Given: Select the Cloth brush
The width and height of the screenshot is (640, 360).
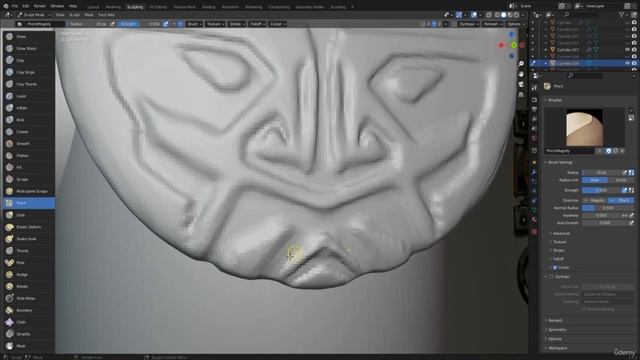Looking at the screenshot, I should pos(29,322).
